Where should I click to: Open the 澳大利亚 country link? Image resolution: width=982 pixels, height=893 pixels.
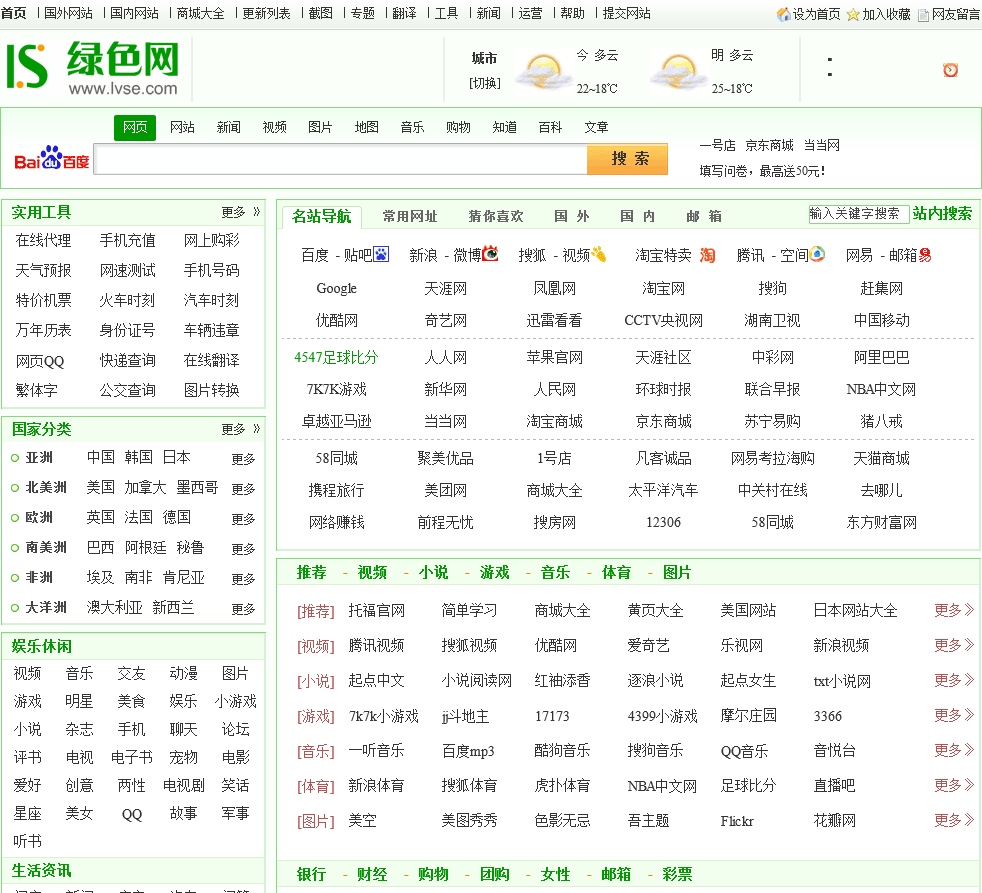(x=115, y=608)
